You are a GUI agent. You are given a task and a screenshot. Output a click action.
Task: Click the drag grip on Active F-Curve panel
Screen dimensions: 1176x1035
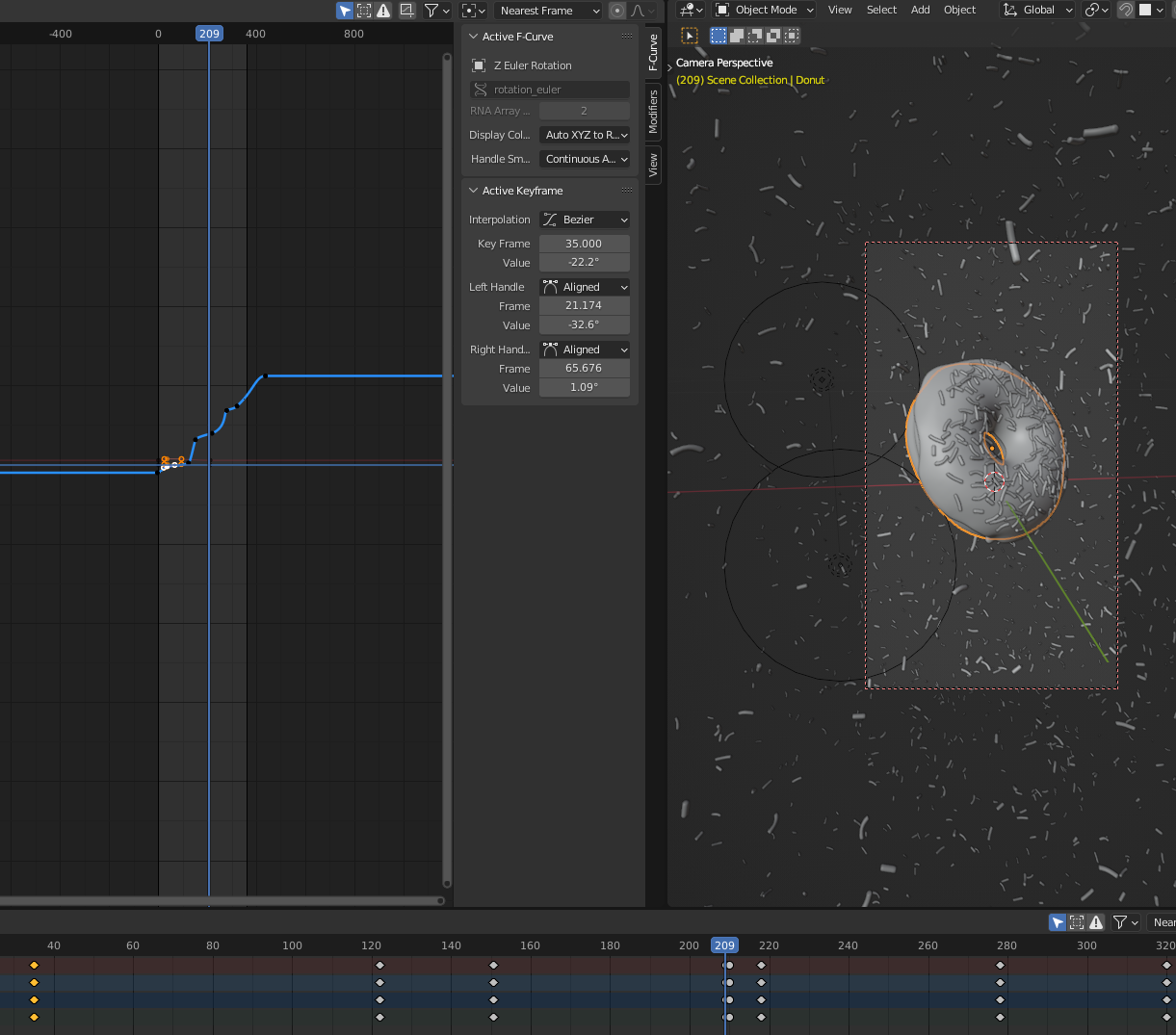(627, 37)
